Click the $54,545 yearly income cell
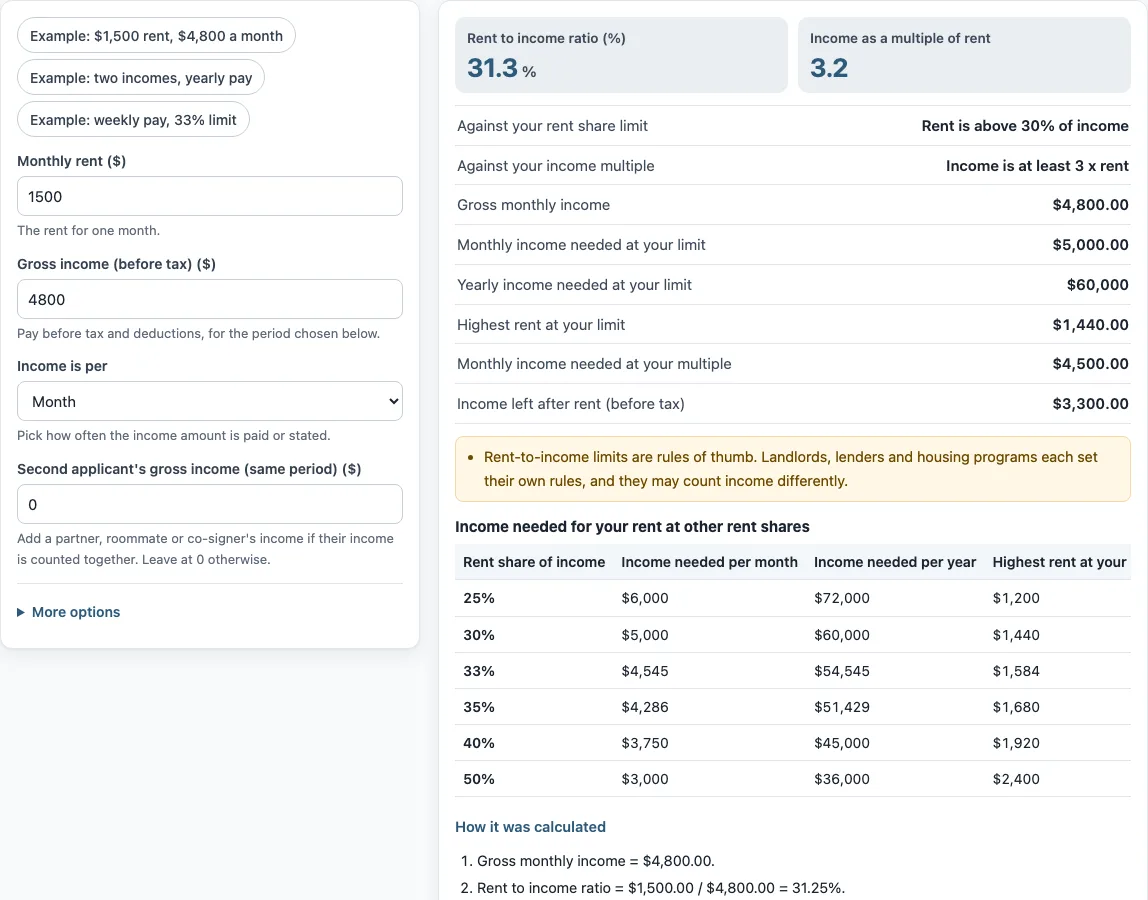 [x=842, y=672]
